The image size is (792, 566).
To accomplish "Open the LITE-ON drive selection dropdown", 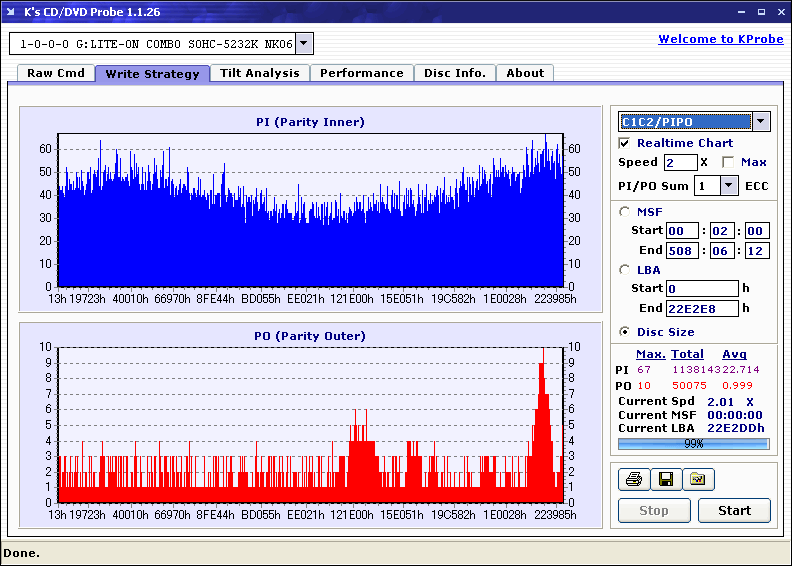I will click(305, 44).
